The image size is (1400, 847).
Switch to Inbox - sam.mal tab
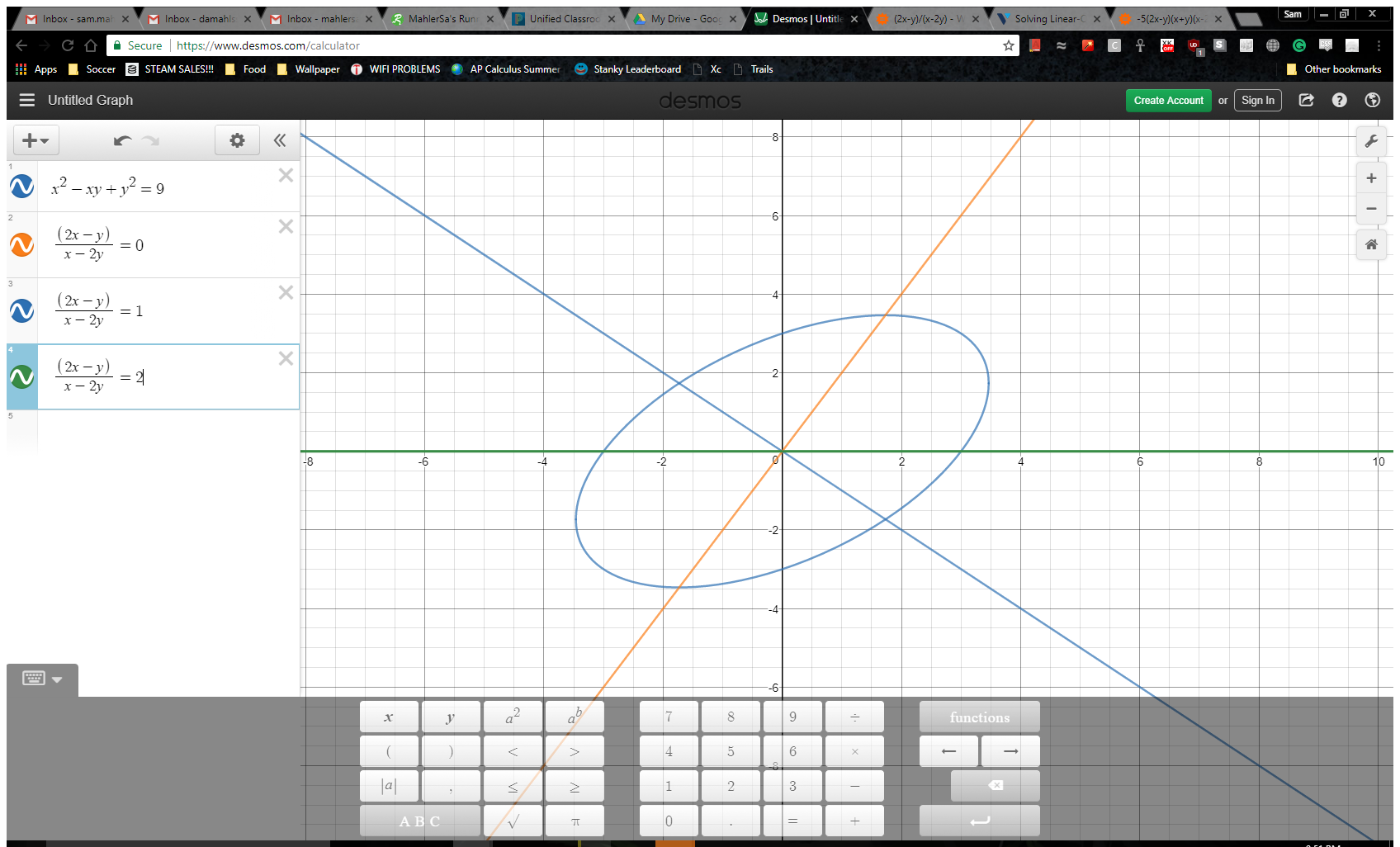pyautogui.click(x=78, y=18)
